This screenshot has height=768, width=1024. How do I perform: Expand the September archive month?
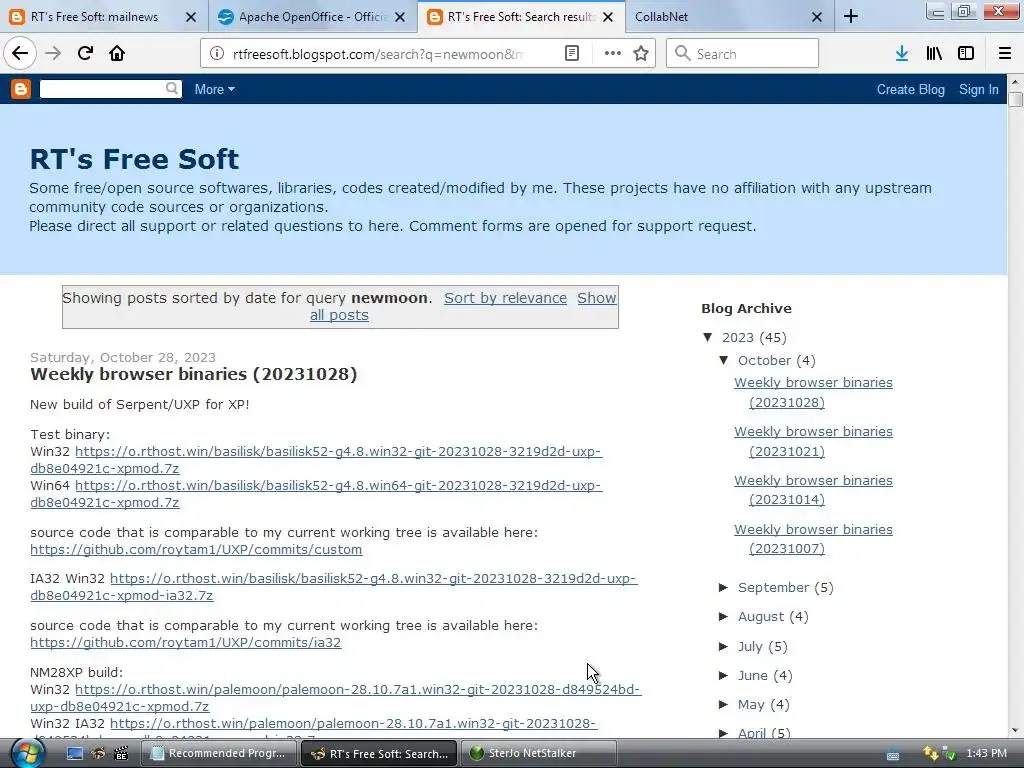(724, 587)
